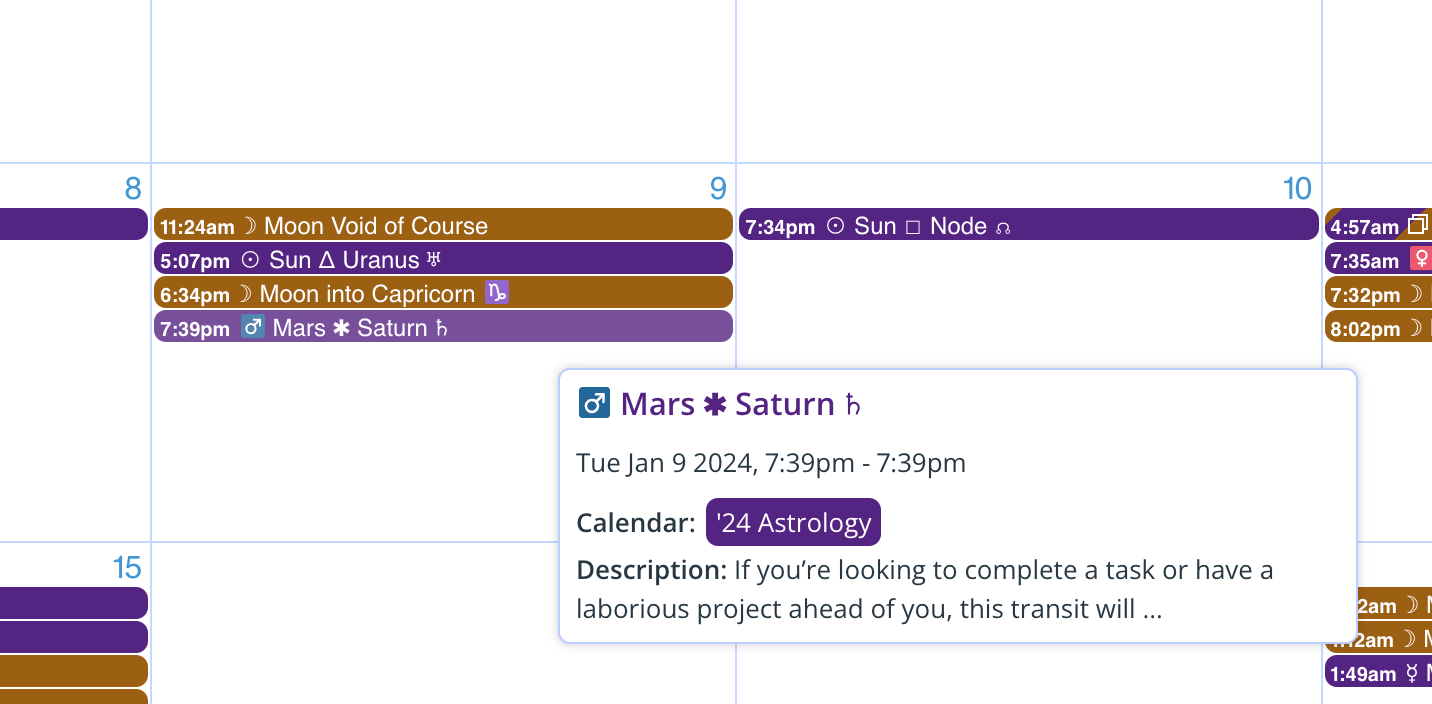The image size is (1432, 704).
Task: Click the day 8 date number
Action: [x=133, y=188]
